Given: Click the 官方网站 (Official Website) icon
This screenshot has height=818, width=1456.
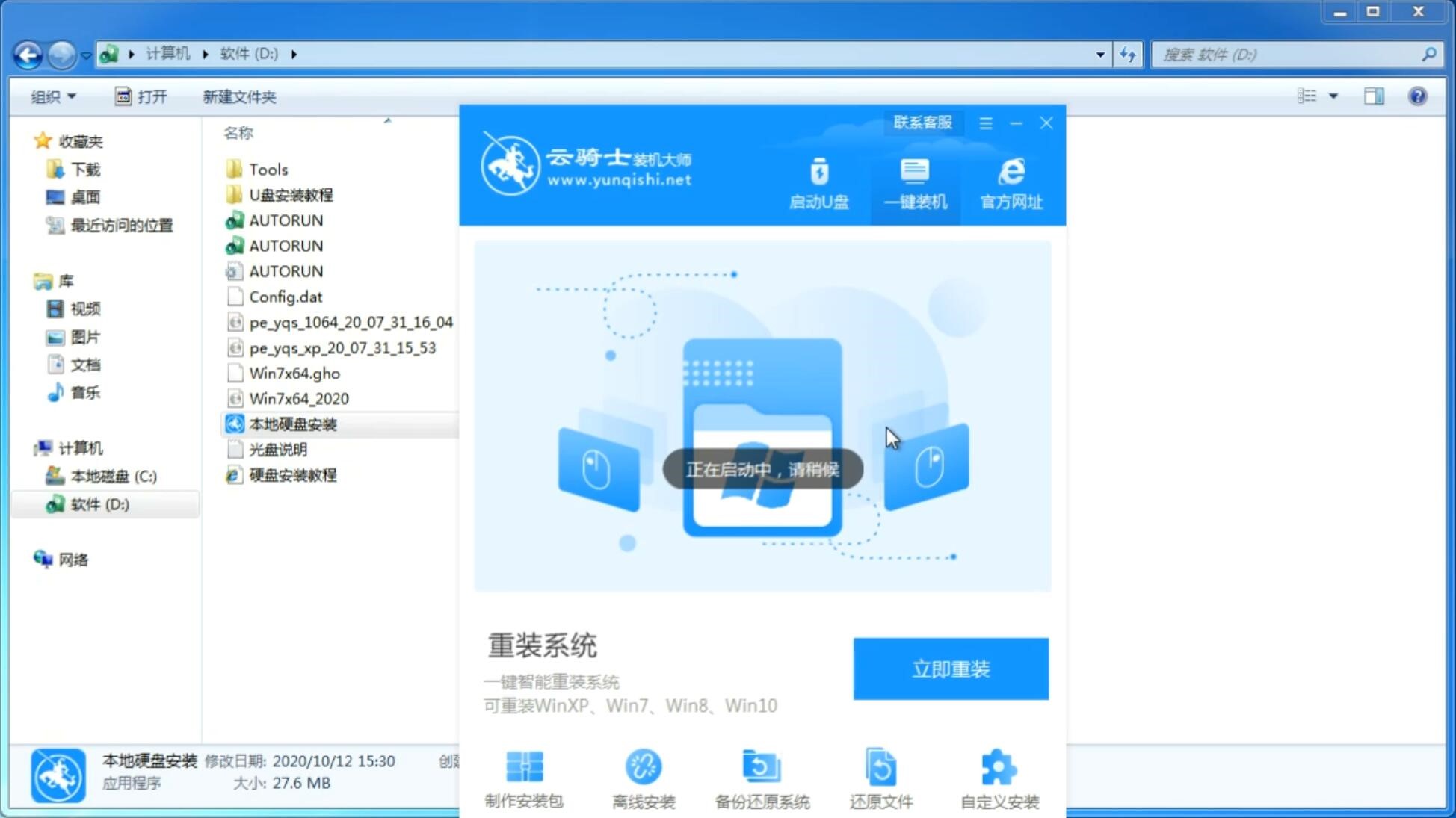Looking at the screenshot, I should (1009, 183).
